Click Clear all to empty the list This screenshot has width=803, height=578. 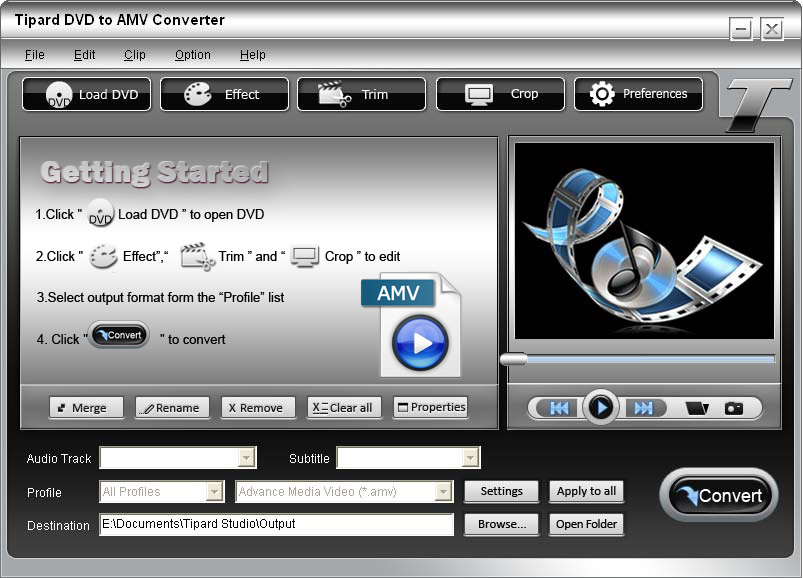(344, 407)
